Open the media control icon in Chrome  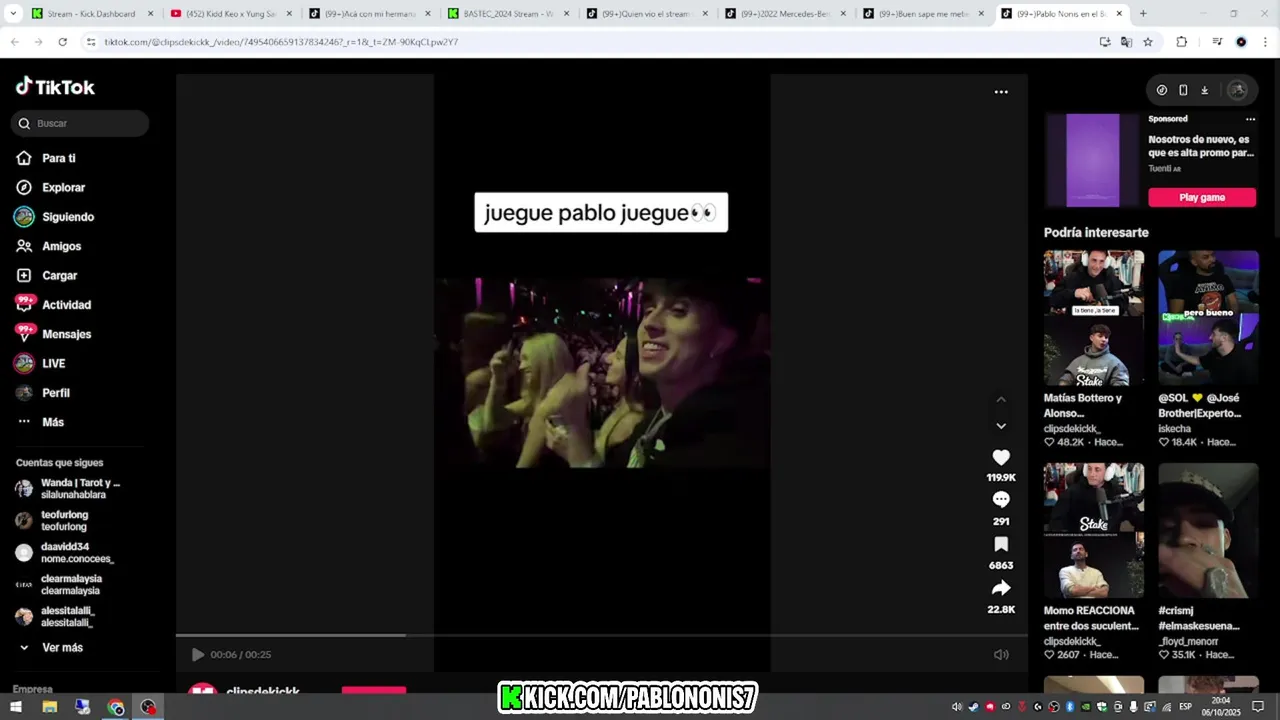1217,42
